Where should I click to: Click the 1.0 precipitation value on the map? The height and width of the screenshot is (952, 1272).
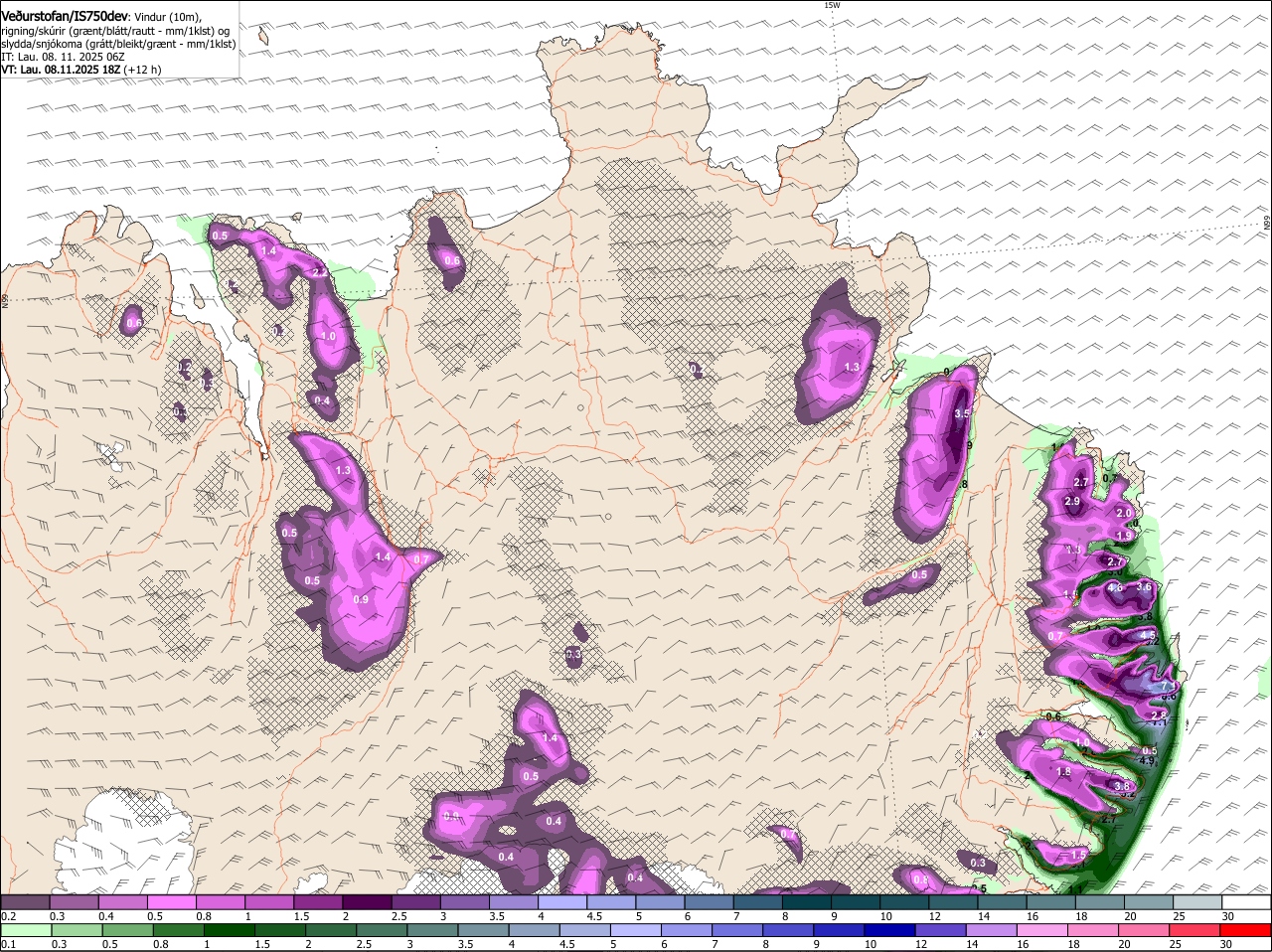click(328, 337)
